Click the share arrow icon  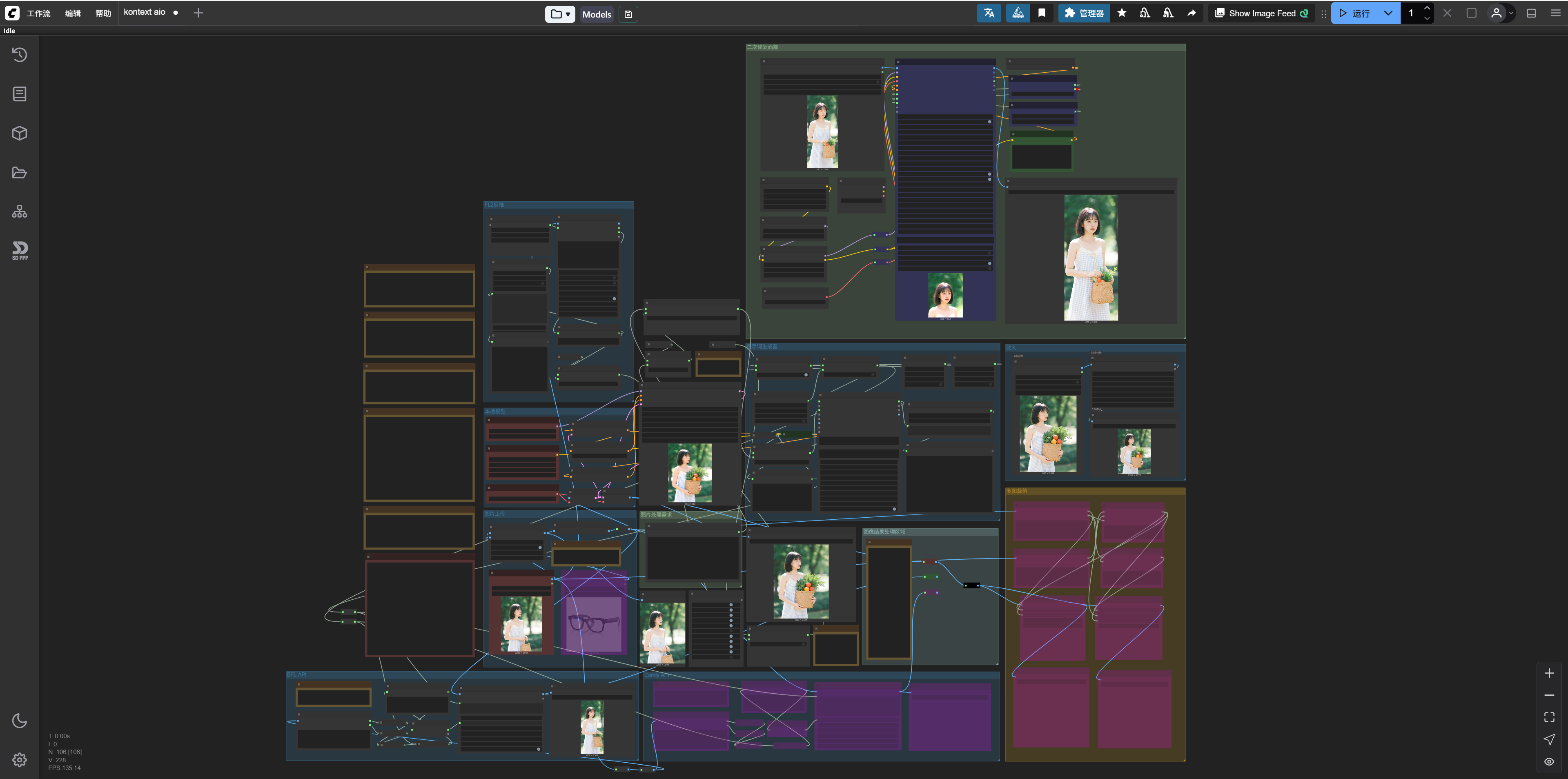(x=1191, y=13)
